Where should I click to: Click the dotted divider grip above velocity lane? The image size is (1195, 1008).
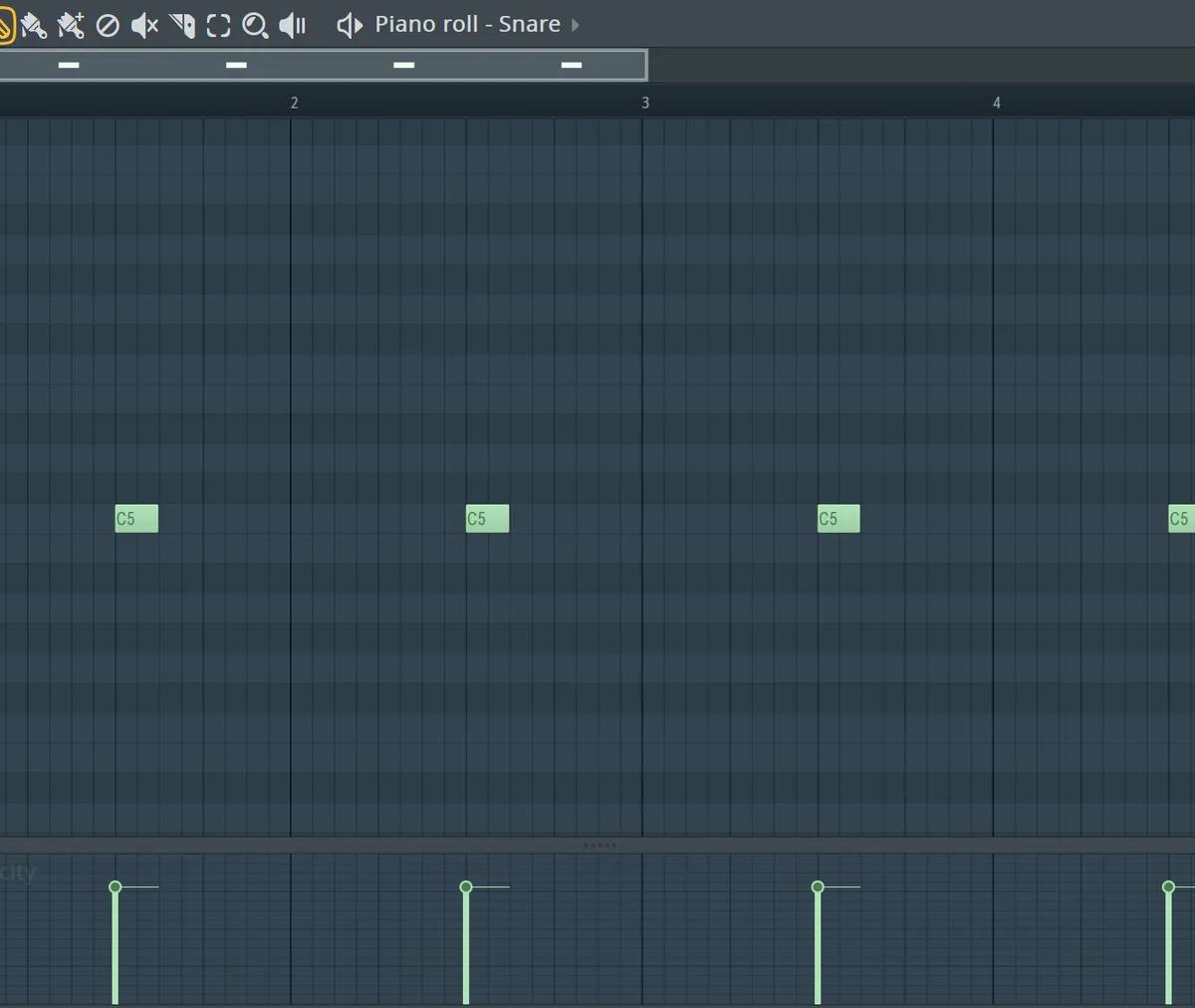click(599, 845)
